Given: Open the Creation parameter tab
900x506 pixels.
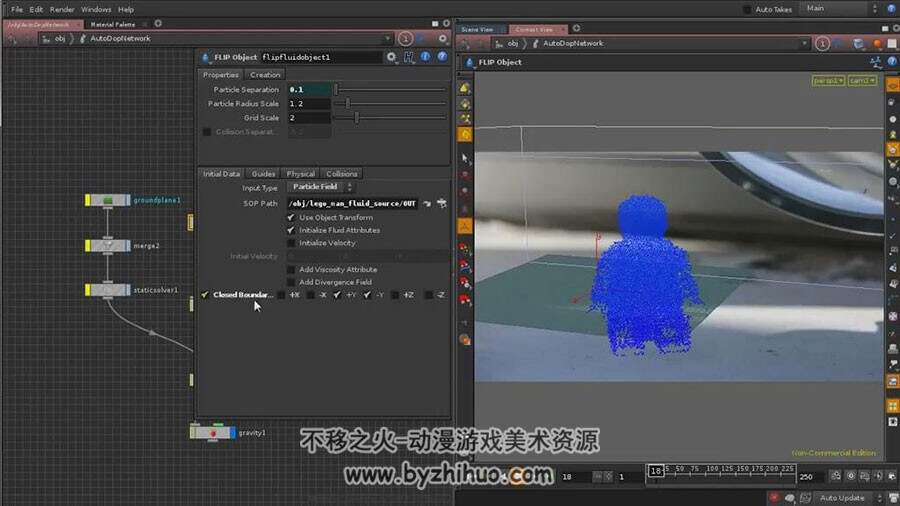Looking at the screenshot, I should [265, 75].
